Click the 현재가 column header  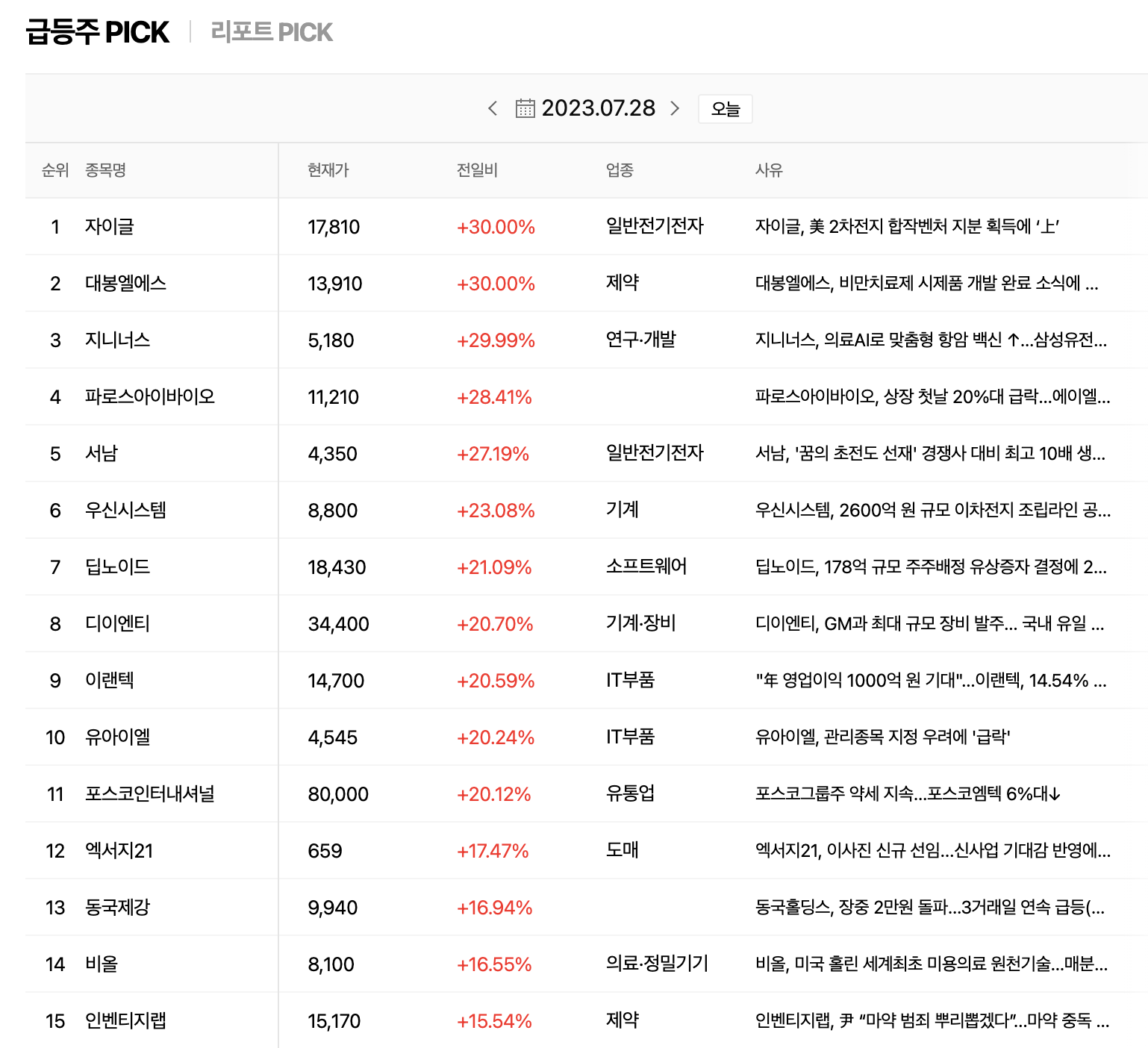click(328, 170)
